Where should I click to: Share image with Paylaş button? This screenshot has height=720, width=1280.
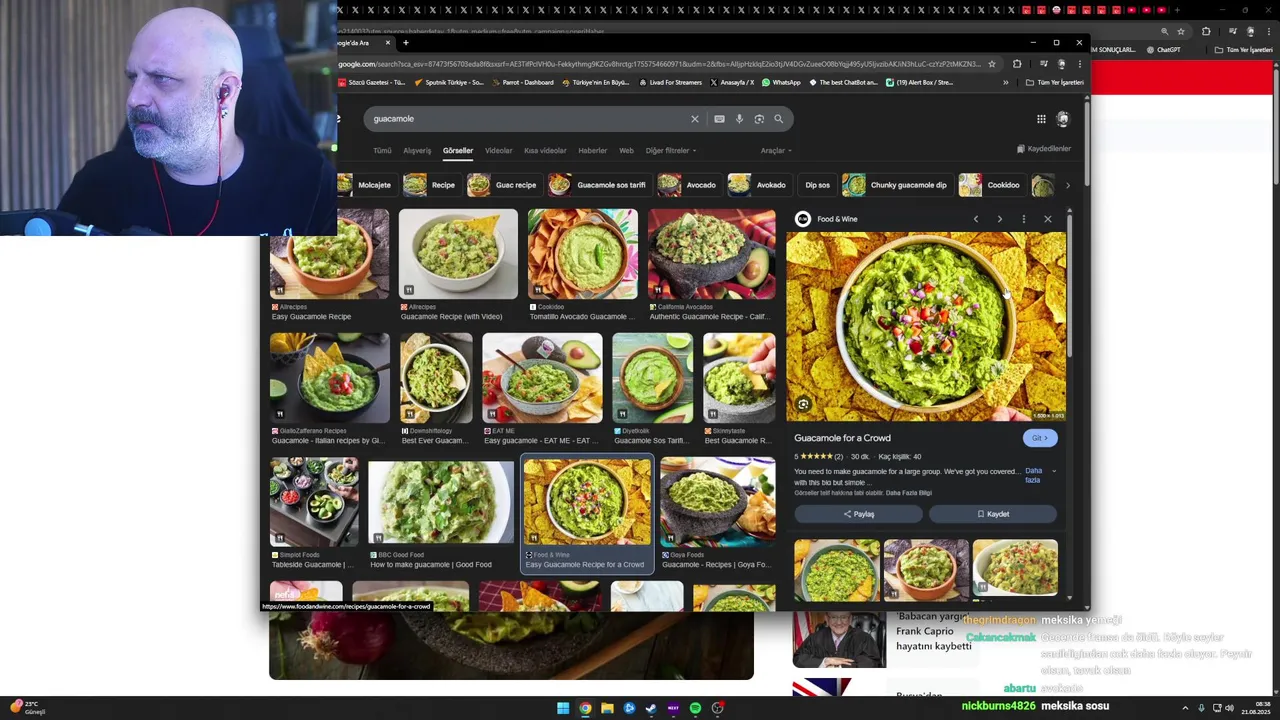[859, 514]
